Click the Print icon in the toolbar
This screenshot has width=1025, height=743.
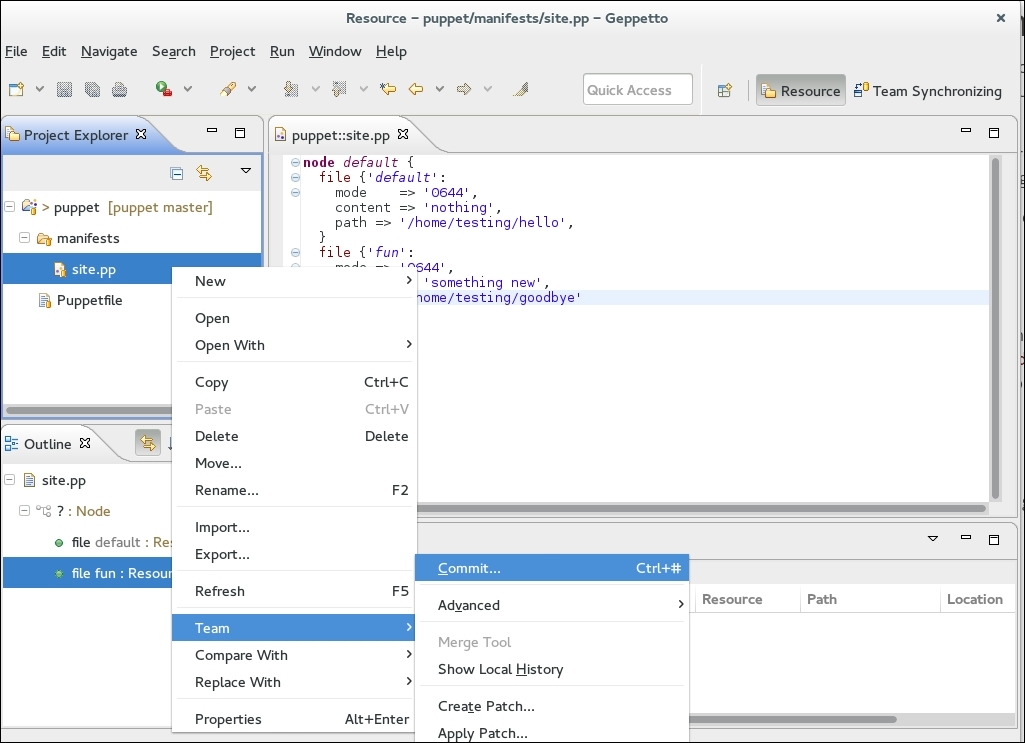tap(120, 90)
